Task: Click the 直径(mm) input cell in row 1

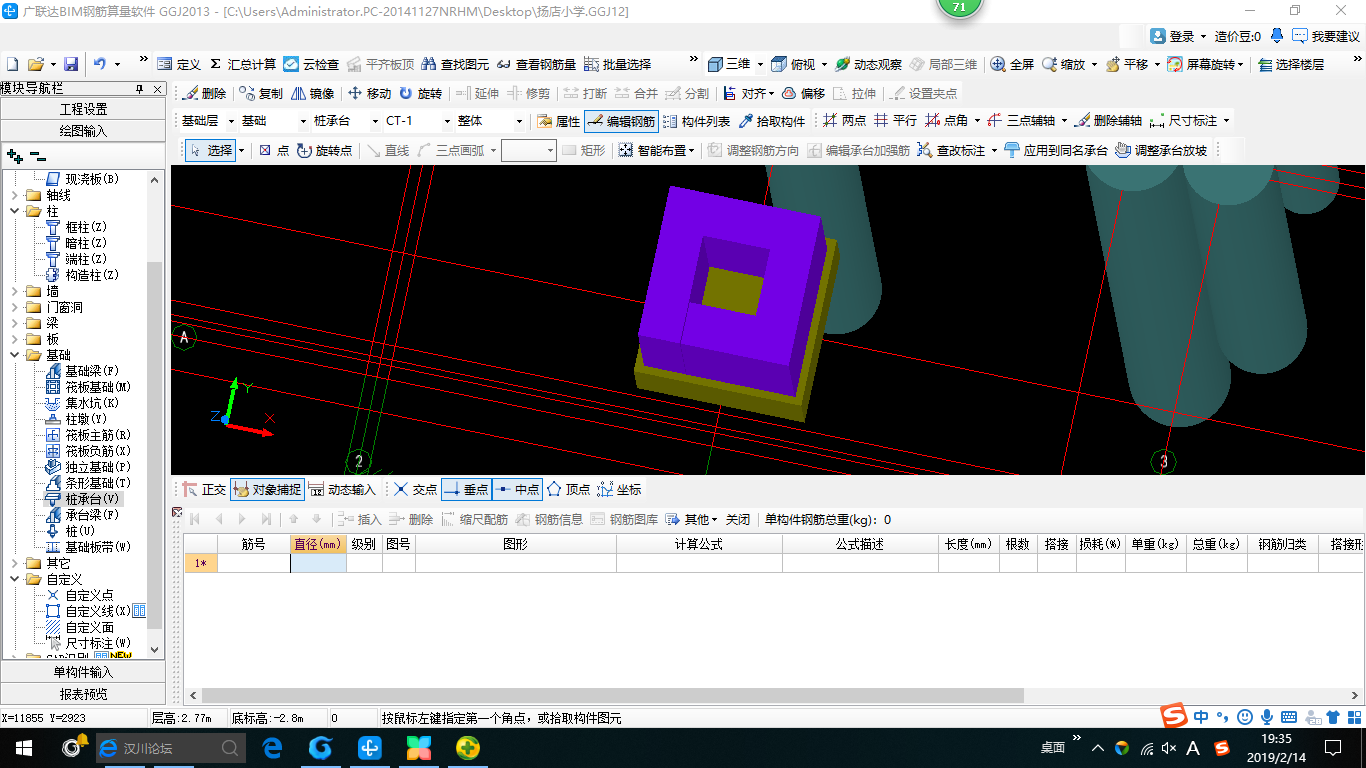Action: (x=318, y=563)
